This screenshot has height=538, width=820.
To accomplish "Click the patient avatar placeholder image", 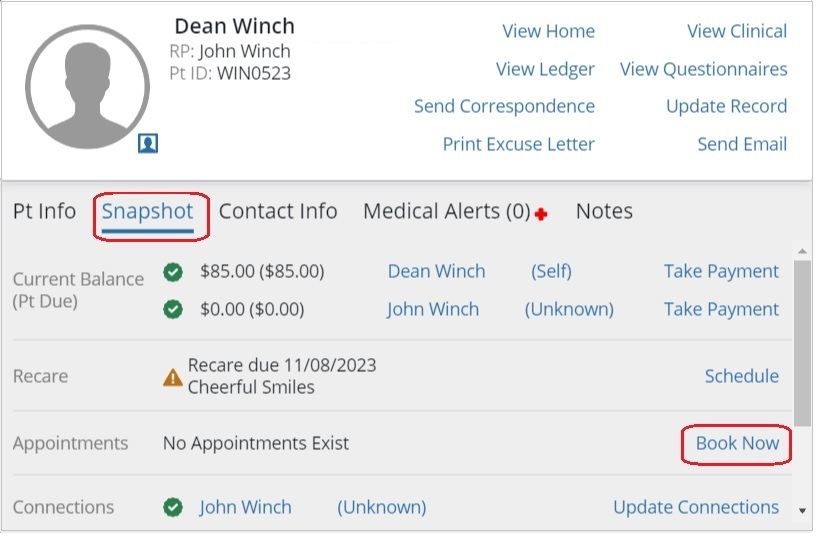I will click(x=87, y=87).
